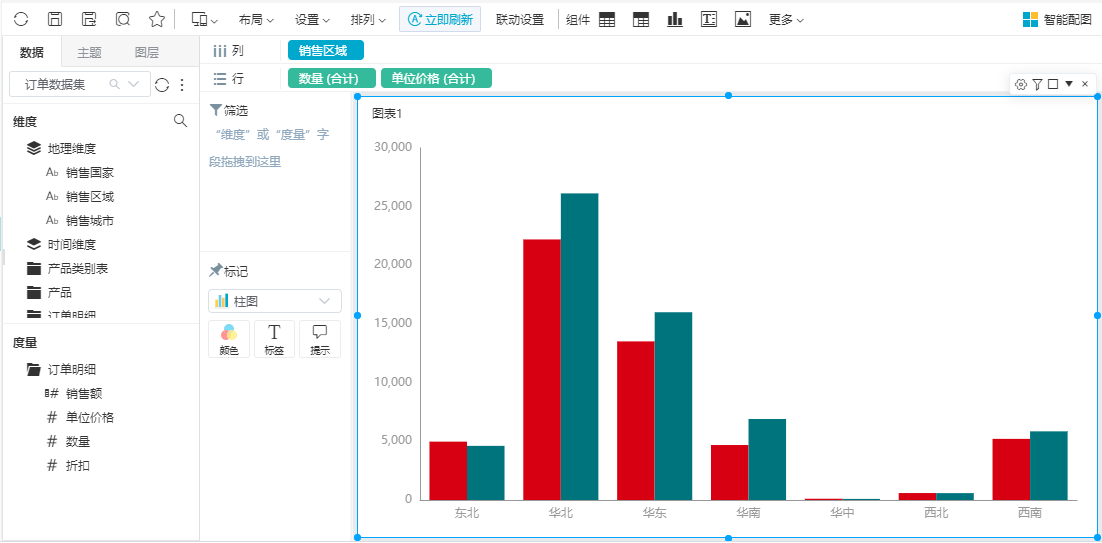Screen dimensions: 1102x543
Task: Select the 单位价格 measure in tree
Action: coord(90,417)
